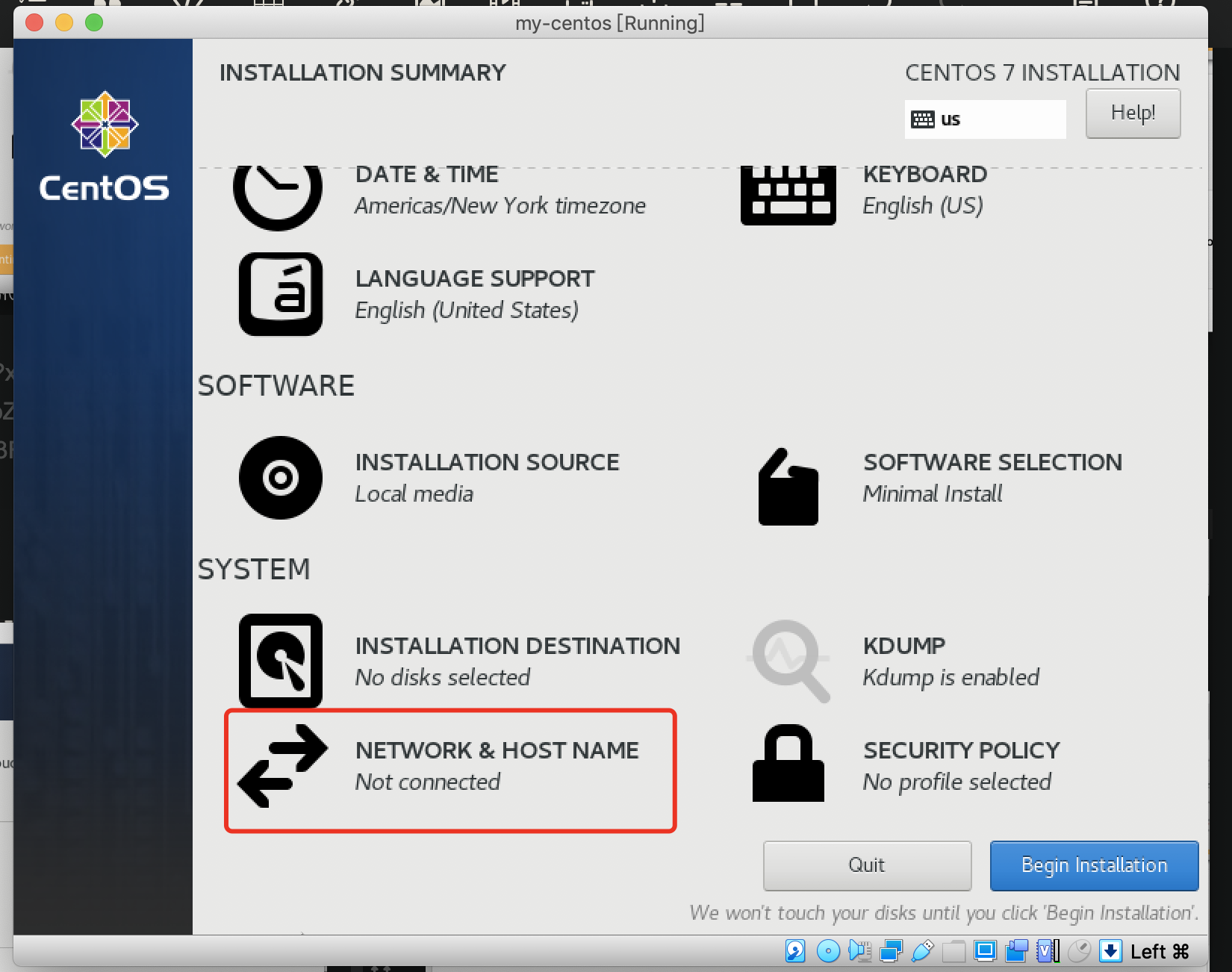The width and height of the screenshot is (1232, 972).
Task: Open INSTALLATION DESTINATION label
Action: [518, 646]
